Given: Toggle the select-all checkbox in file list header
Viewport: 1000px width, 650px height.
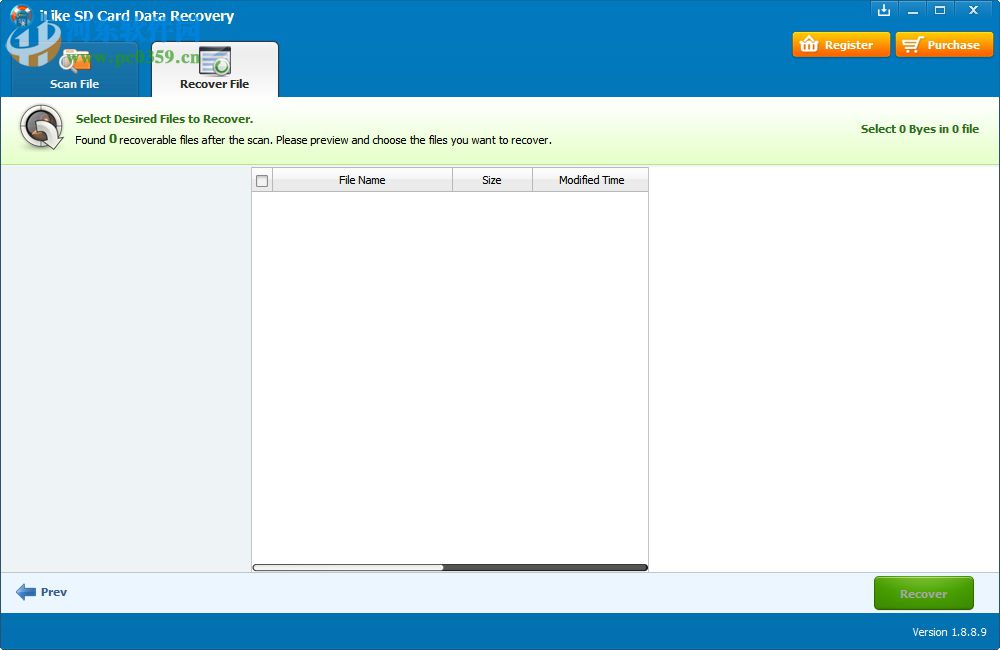Looking at the screenshot, I should 262,180.
